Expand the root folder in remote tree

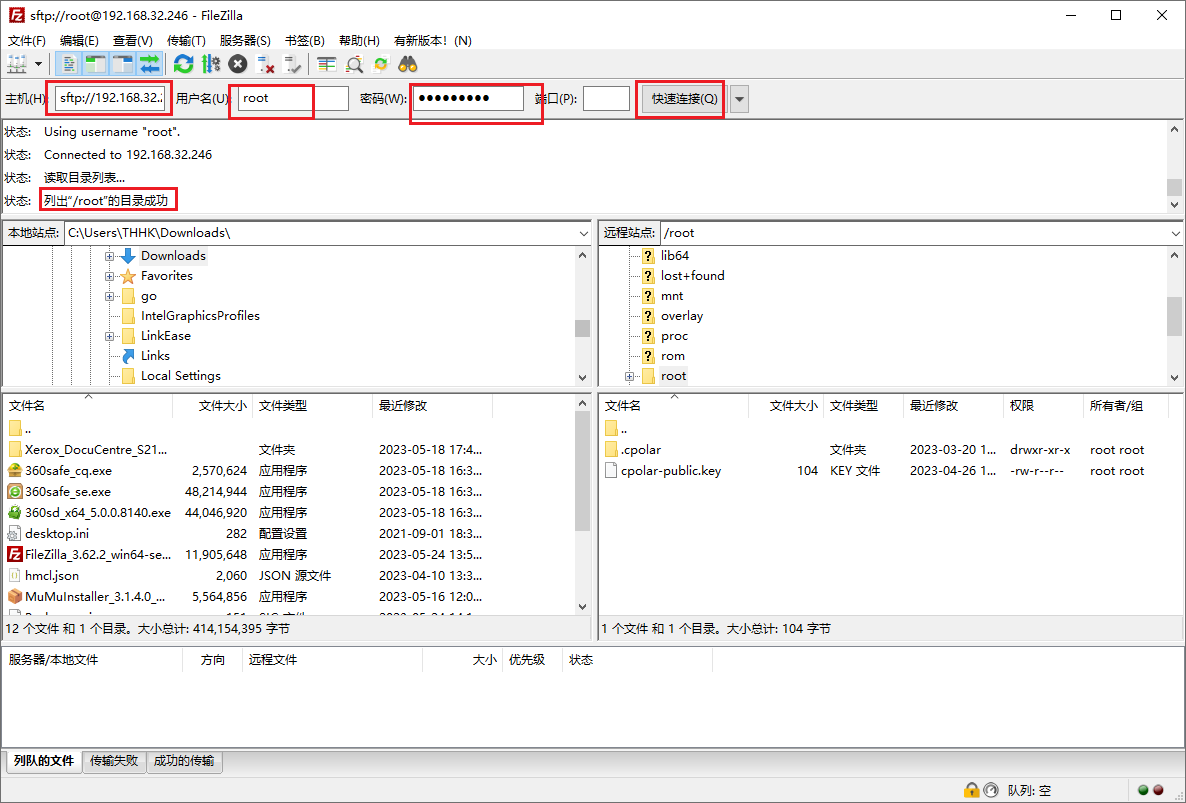(x=629, y=376)
